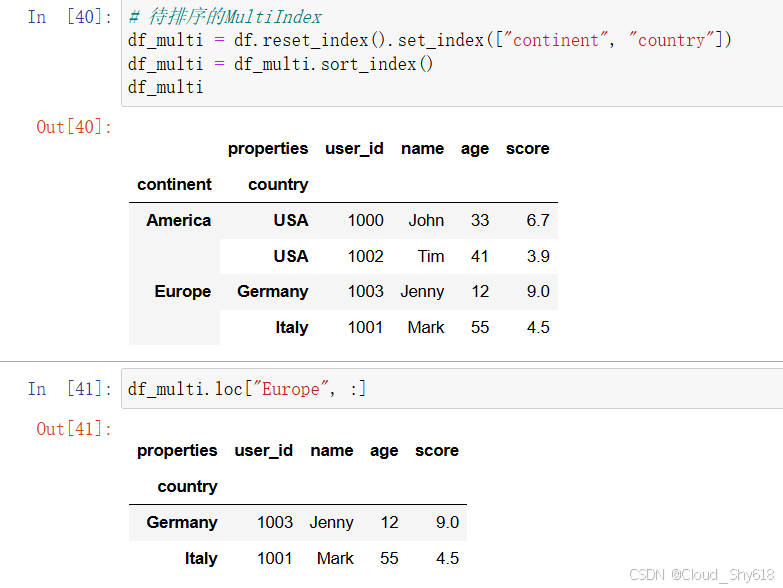Click 'Germany' index in Out[41] table

(182, 523)
